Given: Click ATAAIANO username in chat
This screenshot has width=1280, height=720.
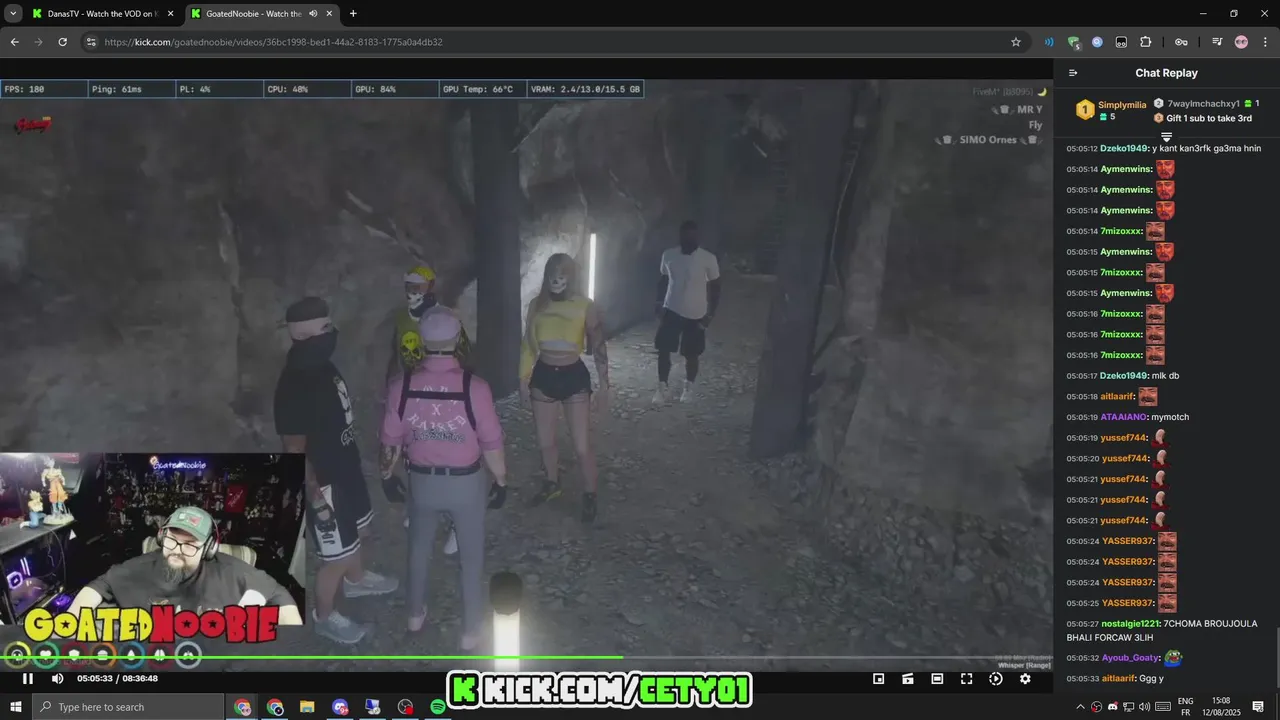Looking at the screenshot, I should pos(1123,417).
